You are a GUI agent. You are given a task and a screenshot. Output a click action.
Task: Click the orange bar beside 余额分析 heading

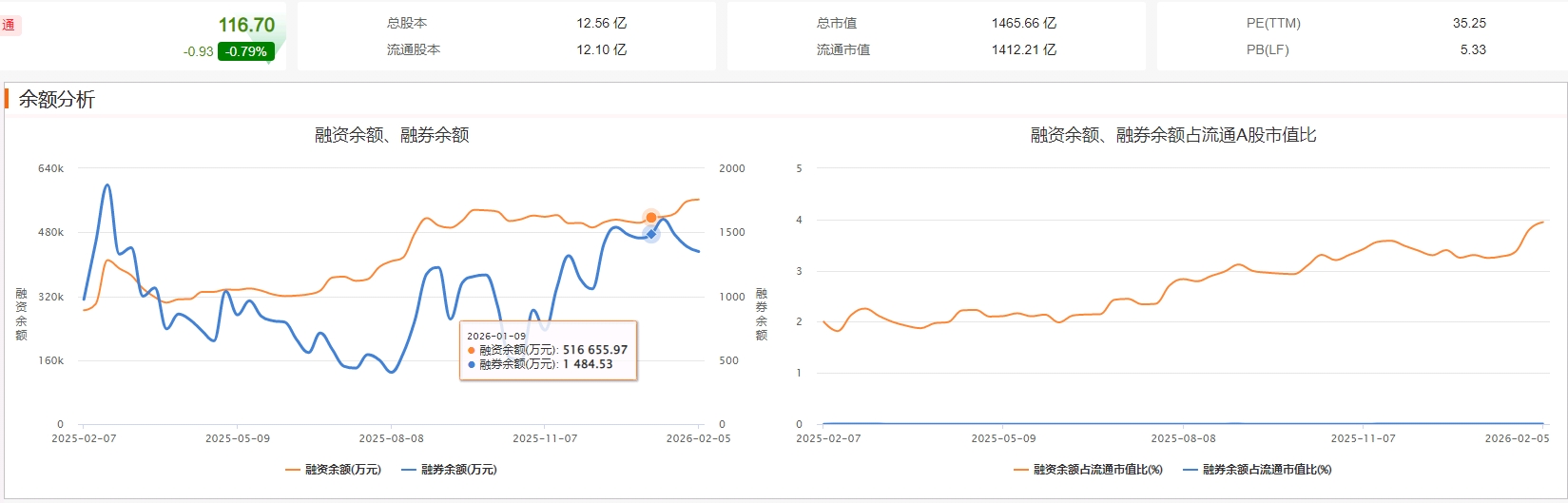click(x=7, y=99)
